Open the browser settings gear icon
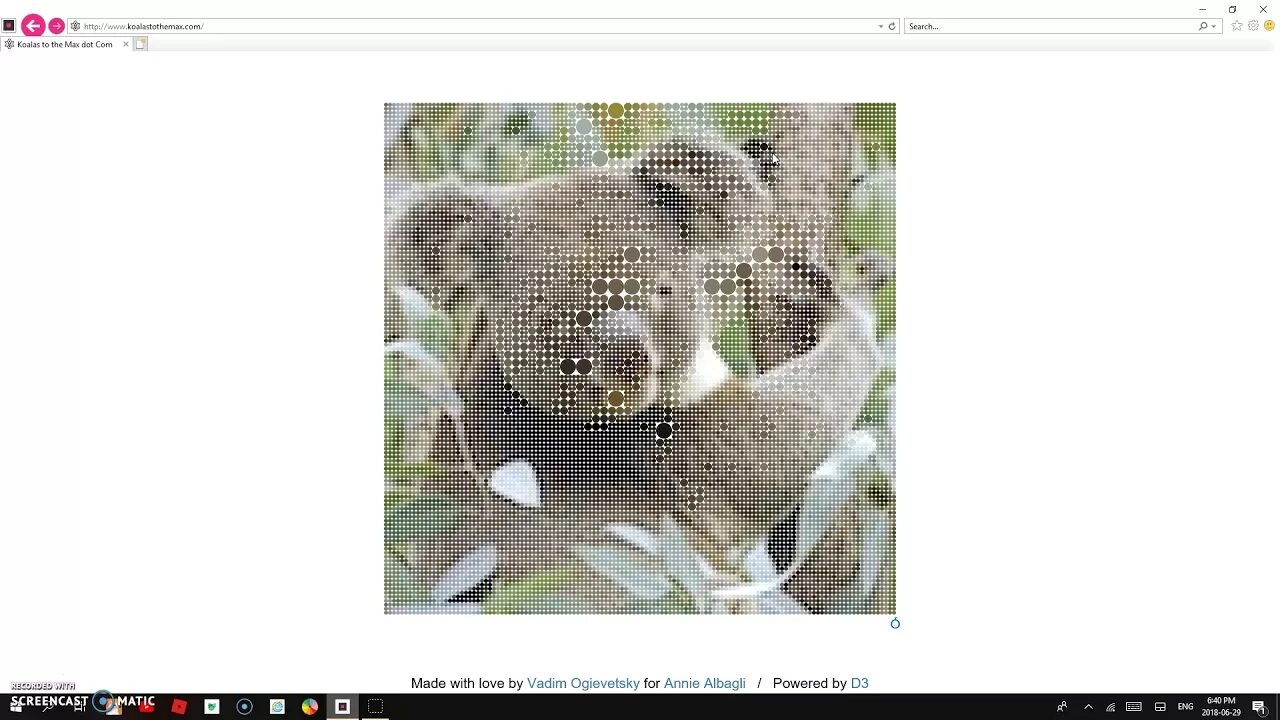The height and width of the screenshot is (720, 1280). (1252, 26)
